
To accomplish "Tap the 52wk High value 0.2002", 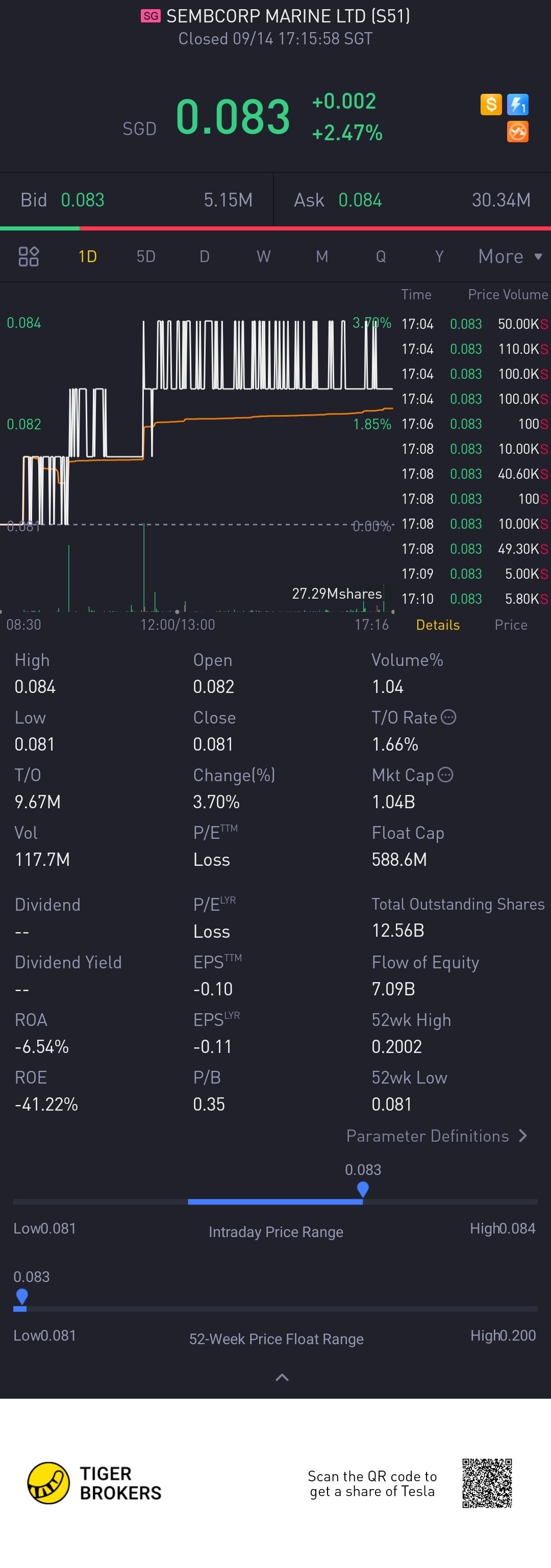I will point(397,1046).
